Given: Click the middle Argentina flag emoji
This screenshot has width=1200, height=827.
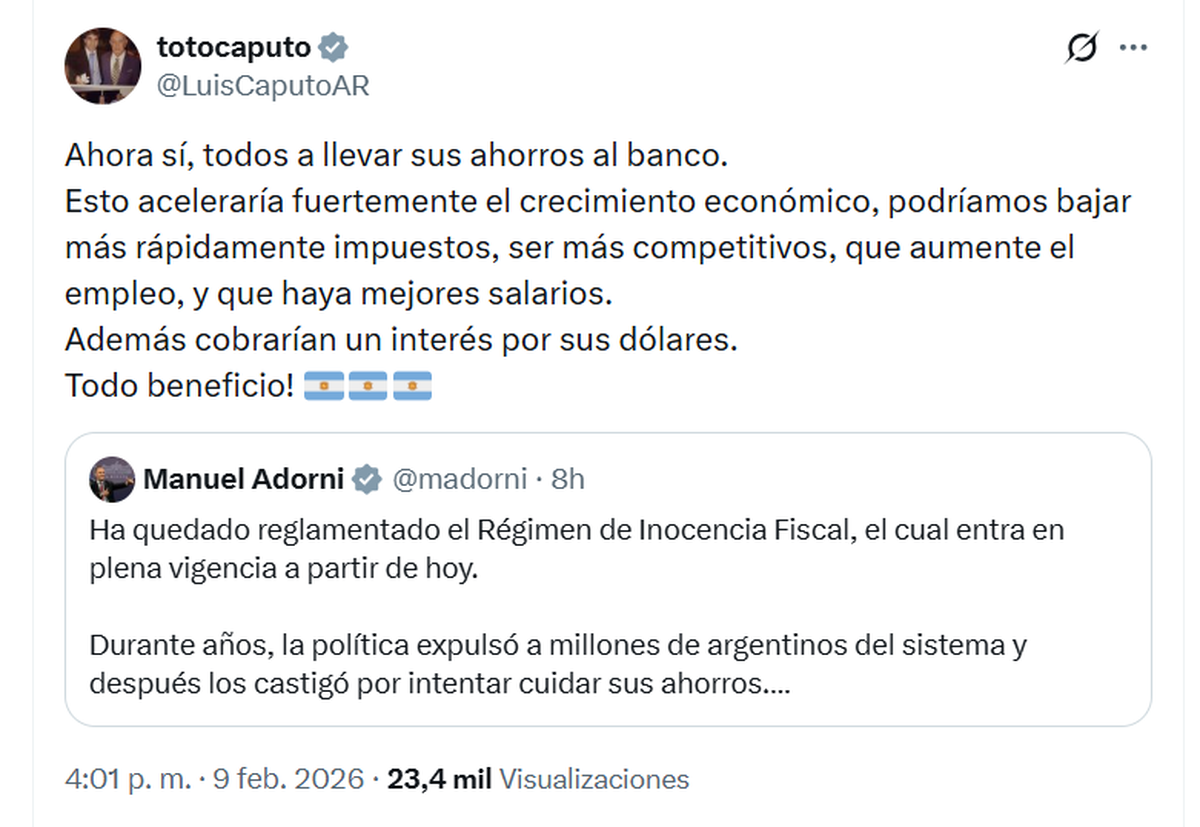Looking at the screenshot, I should click(x=368, y=385).
